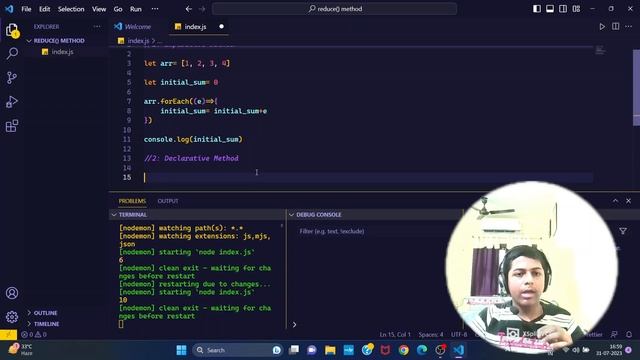The height and width of the screenshot is (360, 640).
Task: Open the Edit menu
Action: point(44,9)
